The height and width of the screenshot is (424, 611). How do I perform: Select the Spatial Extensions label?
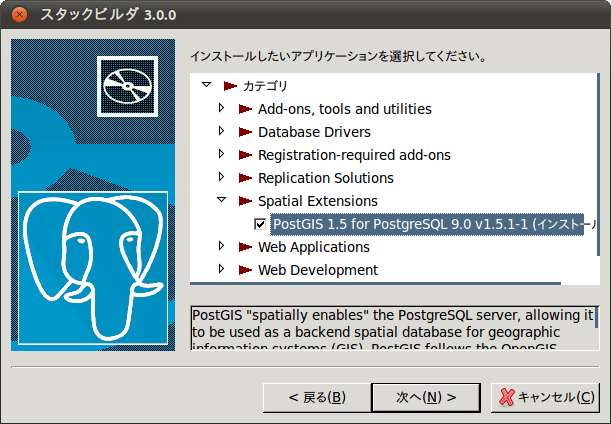(x=318, y=201)
